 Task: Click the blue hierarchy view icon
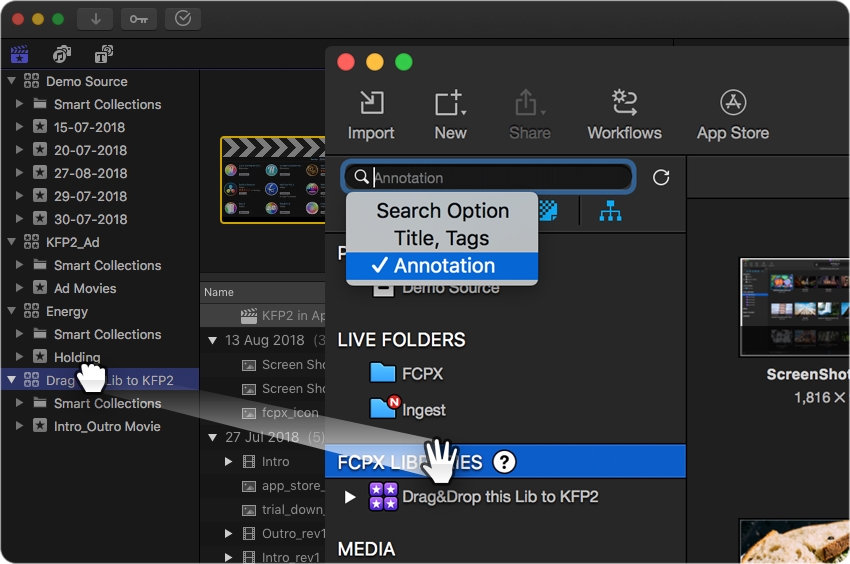pos(610,211)
